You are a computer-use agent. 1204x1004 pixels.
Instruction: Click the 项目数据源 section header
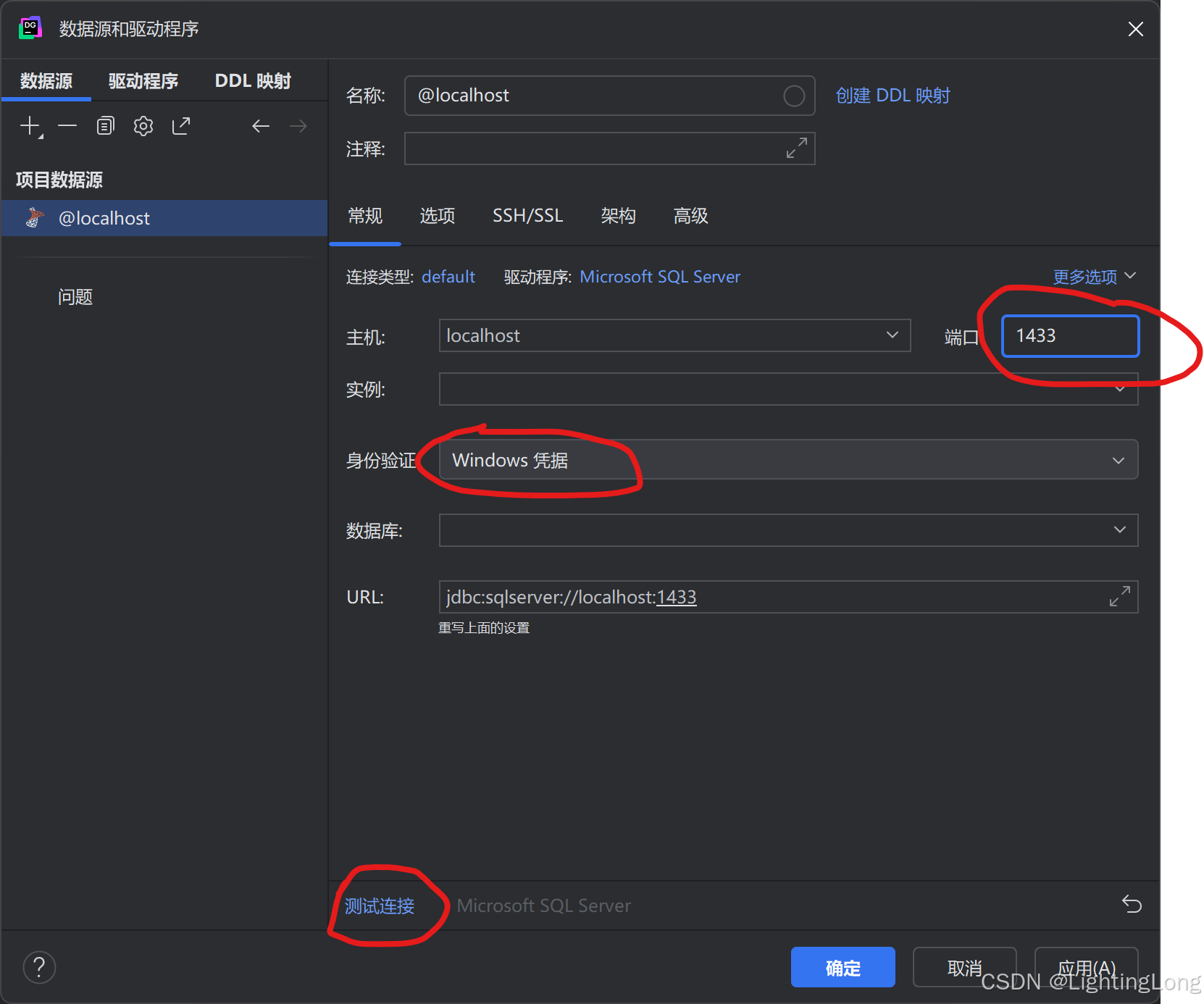(x=59, y=180)
